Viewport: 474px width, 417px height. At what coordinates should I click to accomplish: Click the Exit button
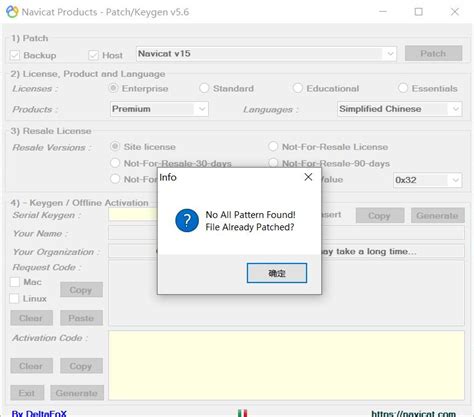point(27,393)
